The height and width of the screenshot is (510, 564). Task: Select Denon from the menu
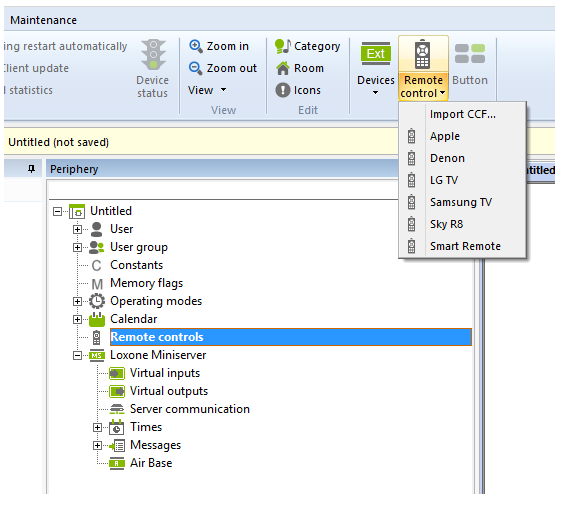click(x=463, y=158)
